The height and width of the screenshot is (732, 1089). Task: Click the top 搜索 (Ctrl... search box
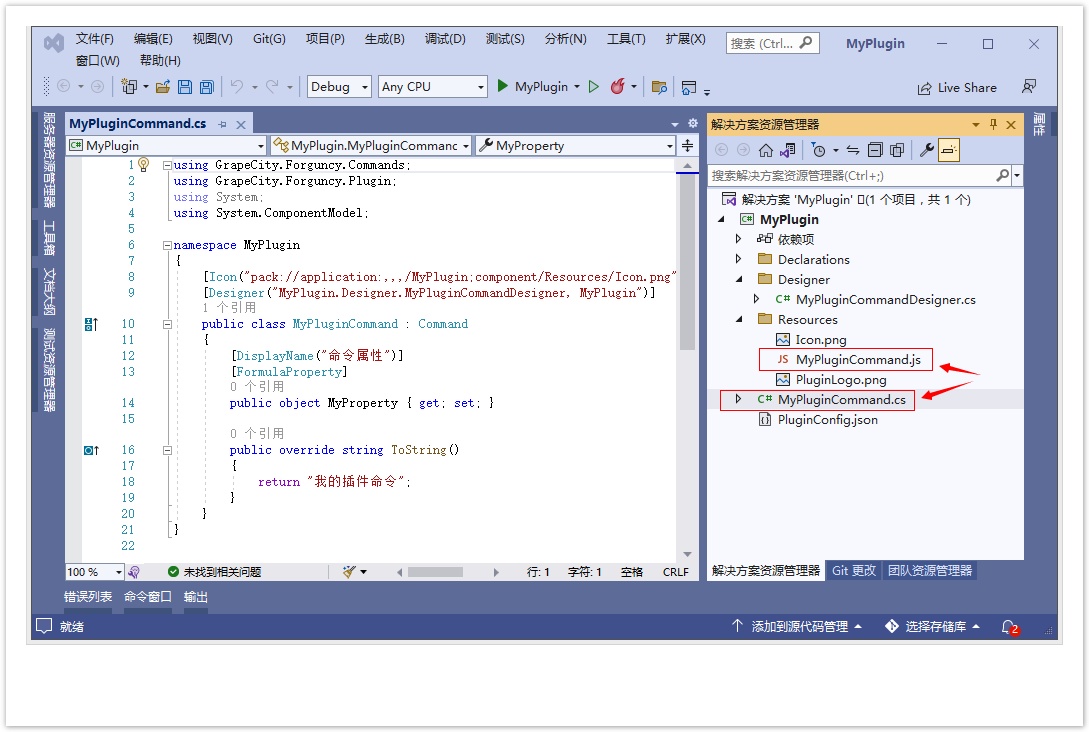pos(772,43)
